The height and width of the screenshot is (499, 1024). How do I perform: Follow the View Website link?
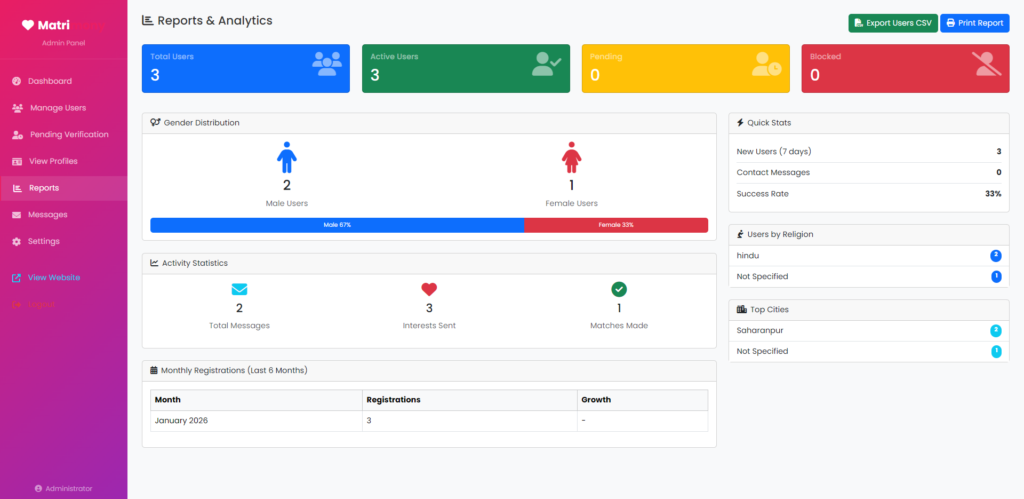pos(54,278)
